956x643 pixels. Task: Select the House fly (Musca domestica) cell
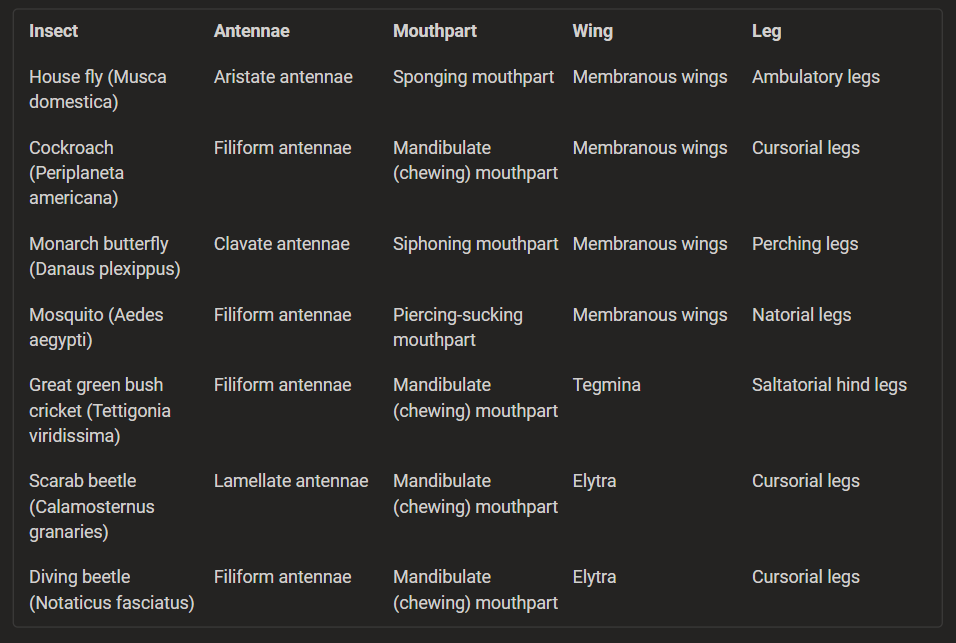click(97, 89)
